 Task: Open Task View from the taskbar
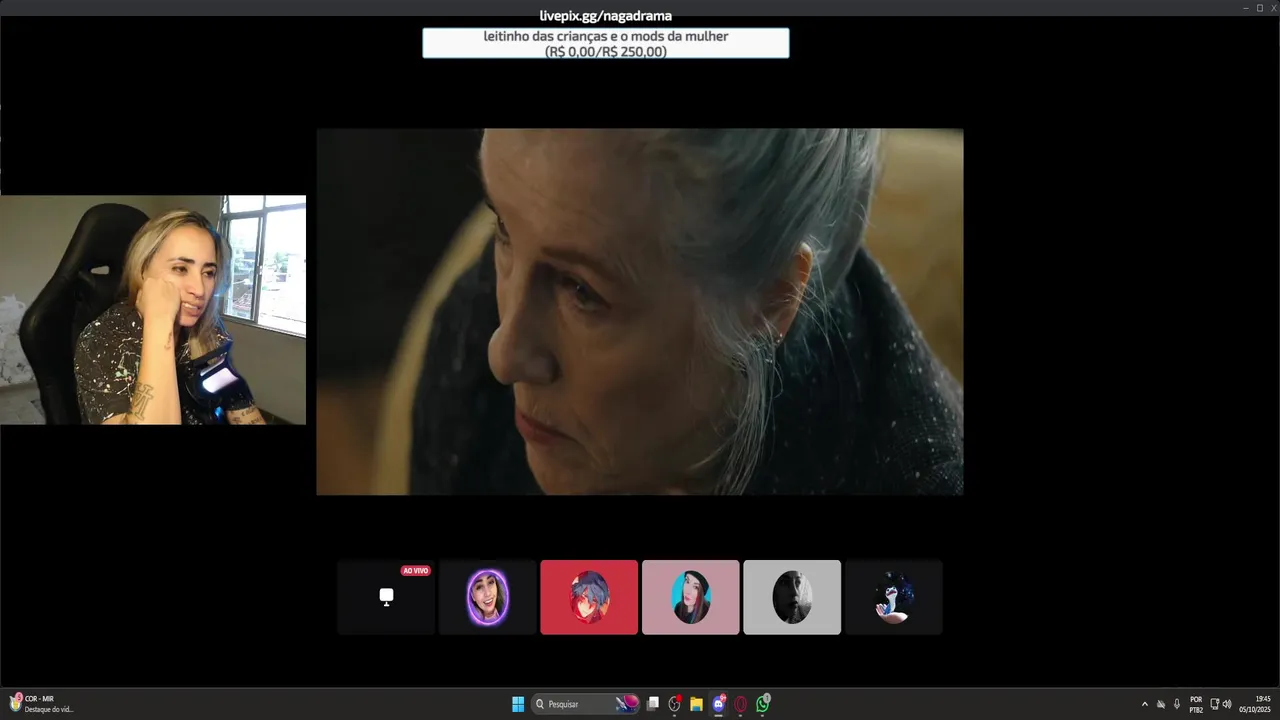point(653,704)
